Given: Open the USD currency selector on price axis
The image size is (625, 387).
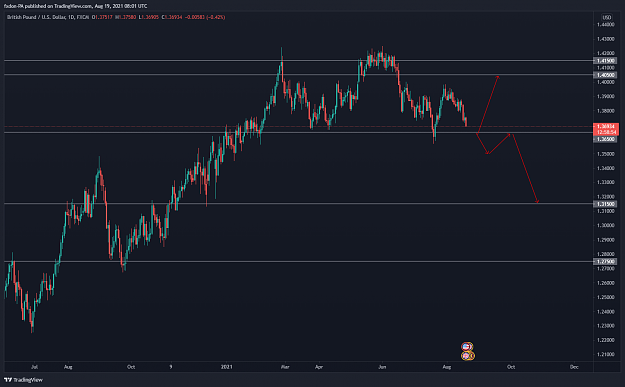Looking at the screenshot, I should coord(606,18).
